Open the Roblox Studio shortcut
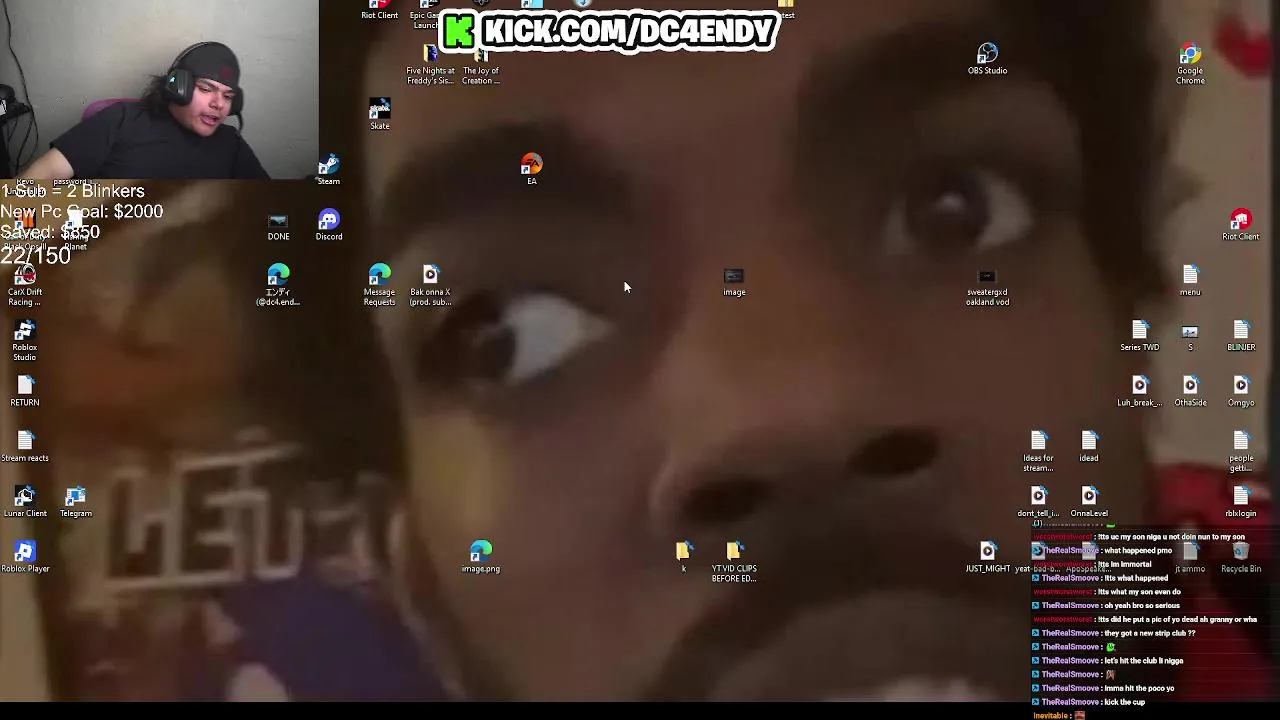The height and width of the screenshot is (720, 1280). pos(25,340)
